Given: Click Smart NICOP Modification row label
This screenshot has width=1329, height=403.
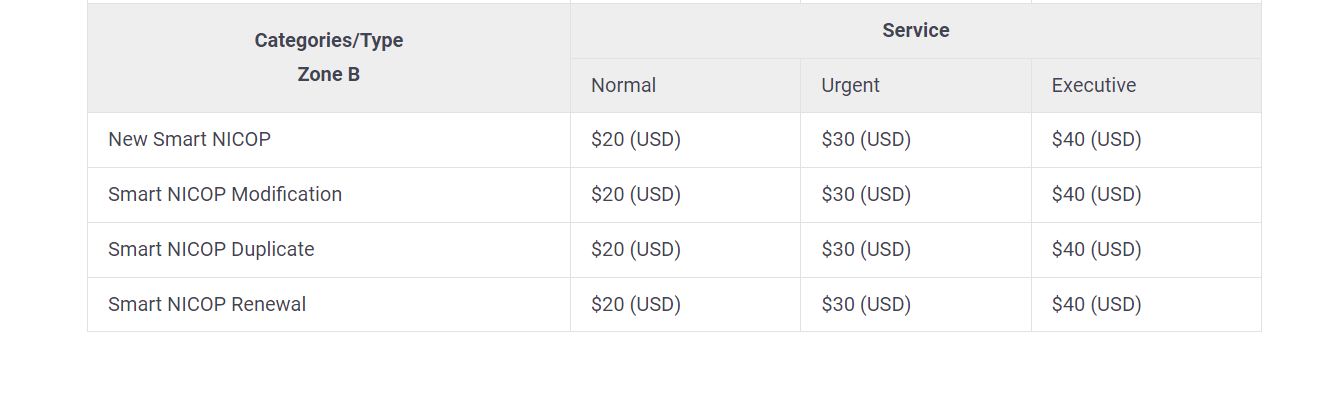Looking at the screenshot, I should click(225, 195).
